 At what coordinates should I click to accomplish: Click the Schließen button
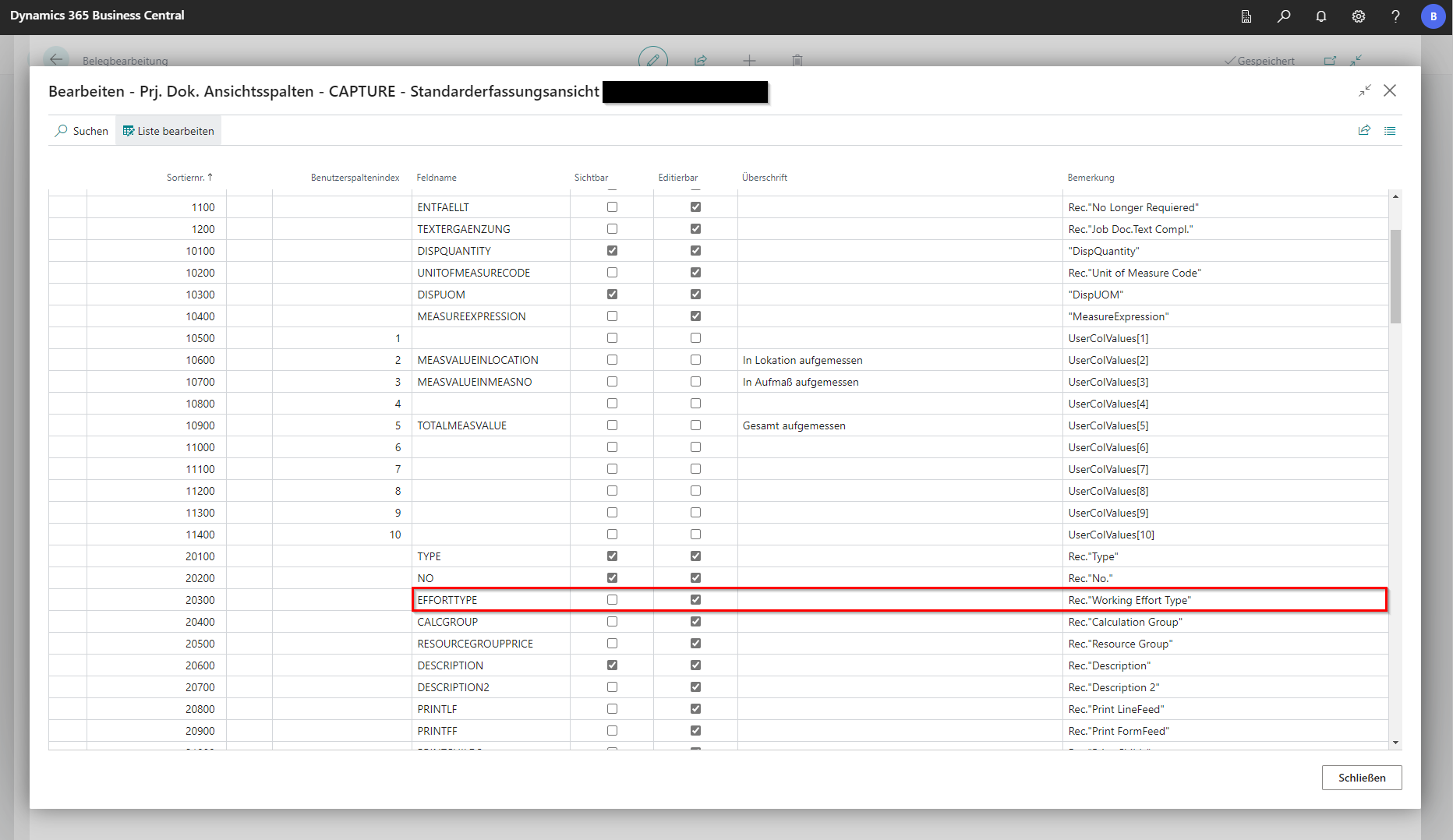(1361, 778)
